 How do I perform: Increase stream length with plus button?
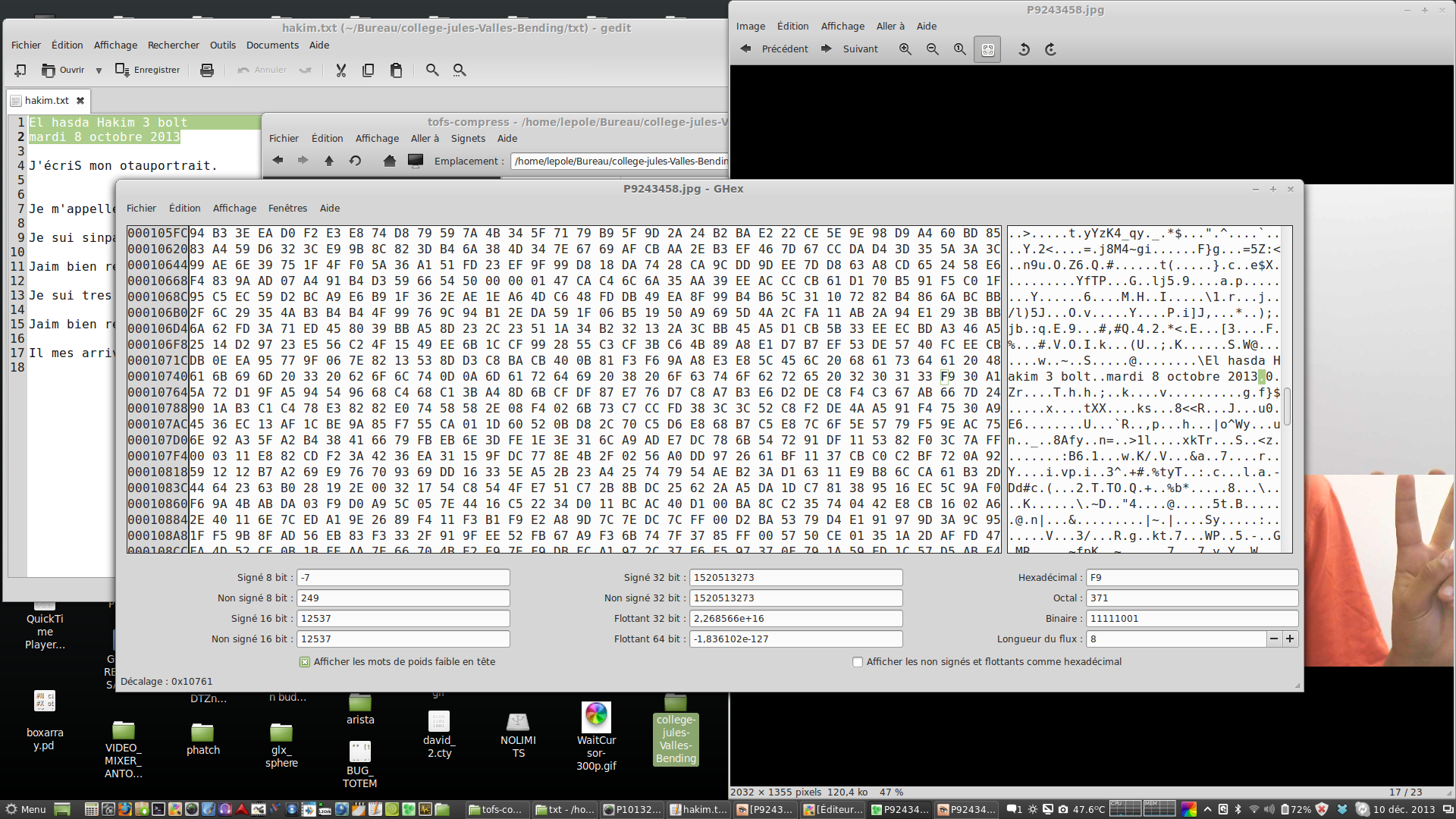coord(1290,639)
